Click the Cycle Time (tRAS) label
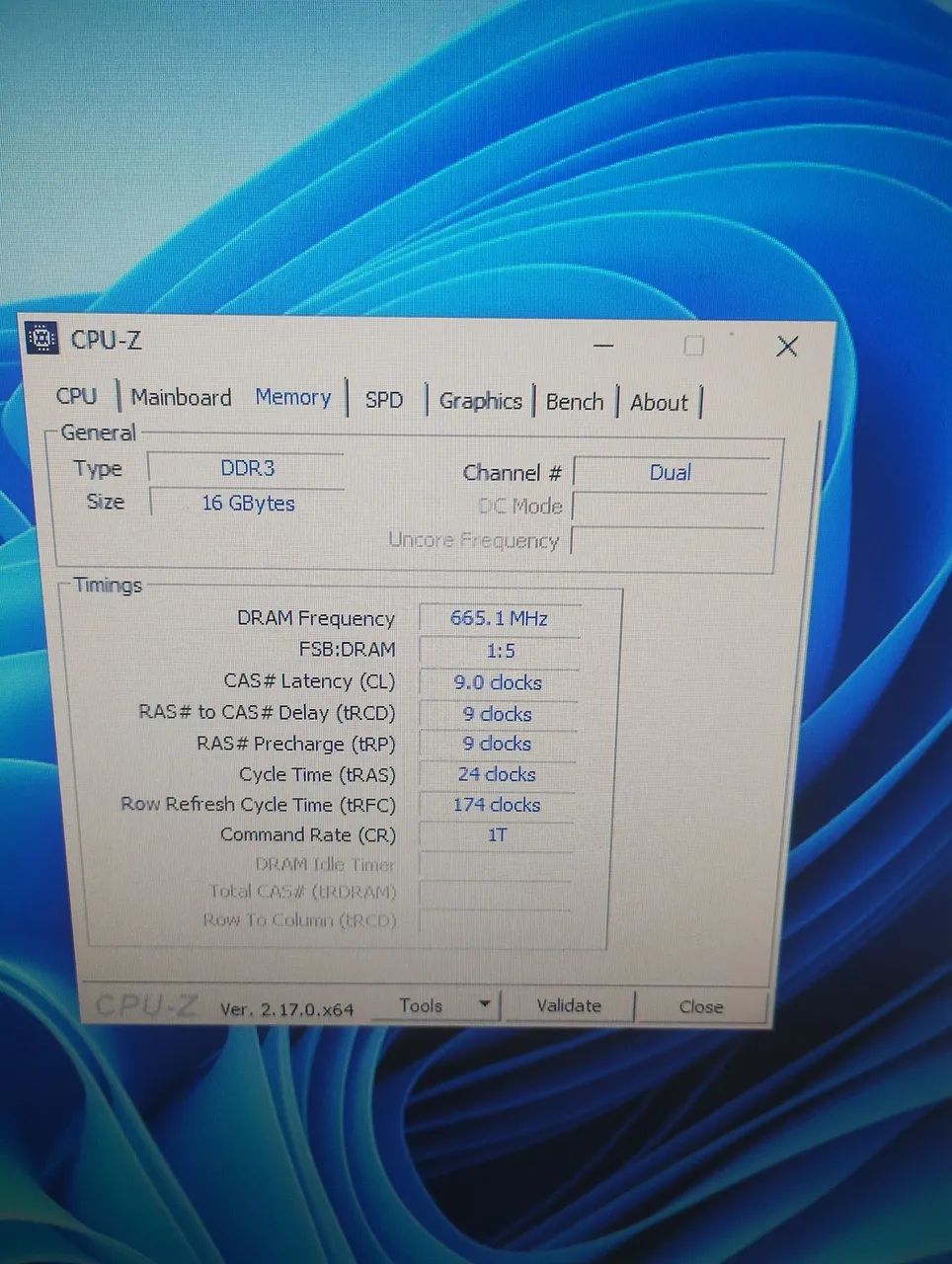Screen dimensions: 952x1264 point(317,774)
